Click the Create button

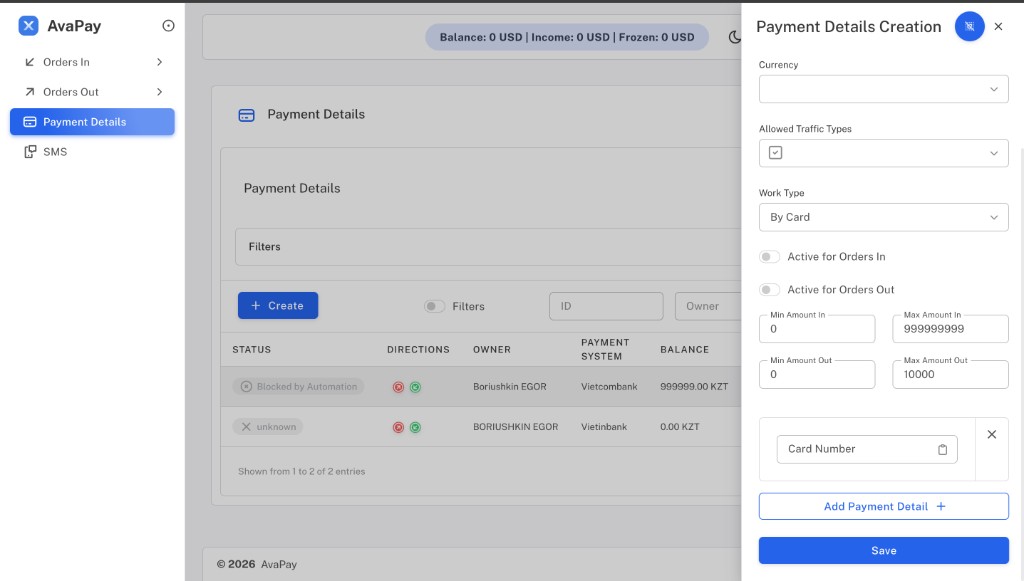(x=278, y=306)
